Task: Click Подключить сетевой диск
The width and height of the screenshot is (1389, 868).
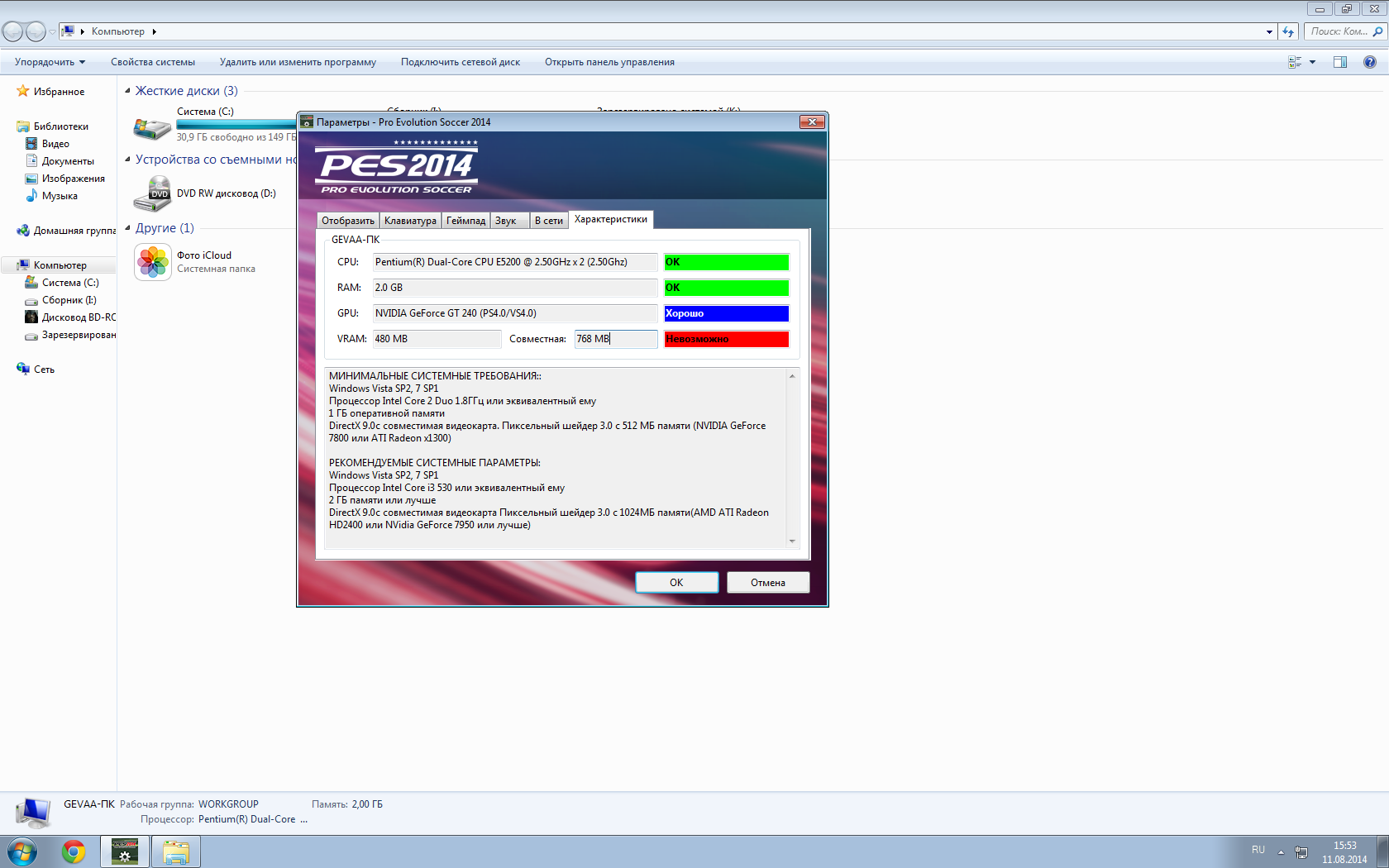Action: (x=461, y=62)
